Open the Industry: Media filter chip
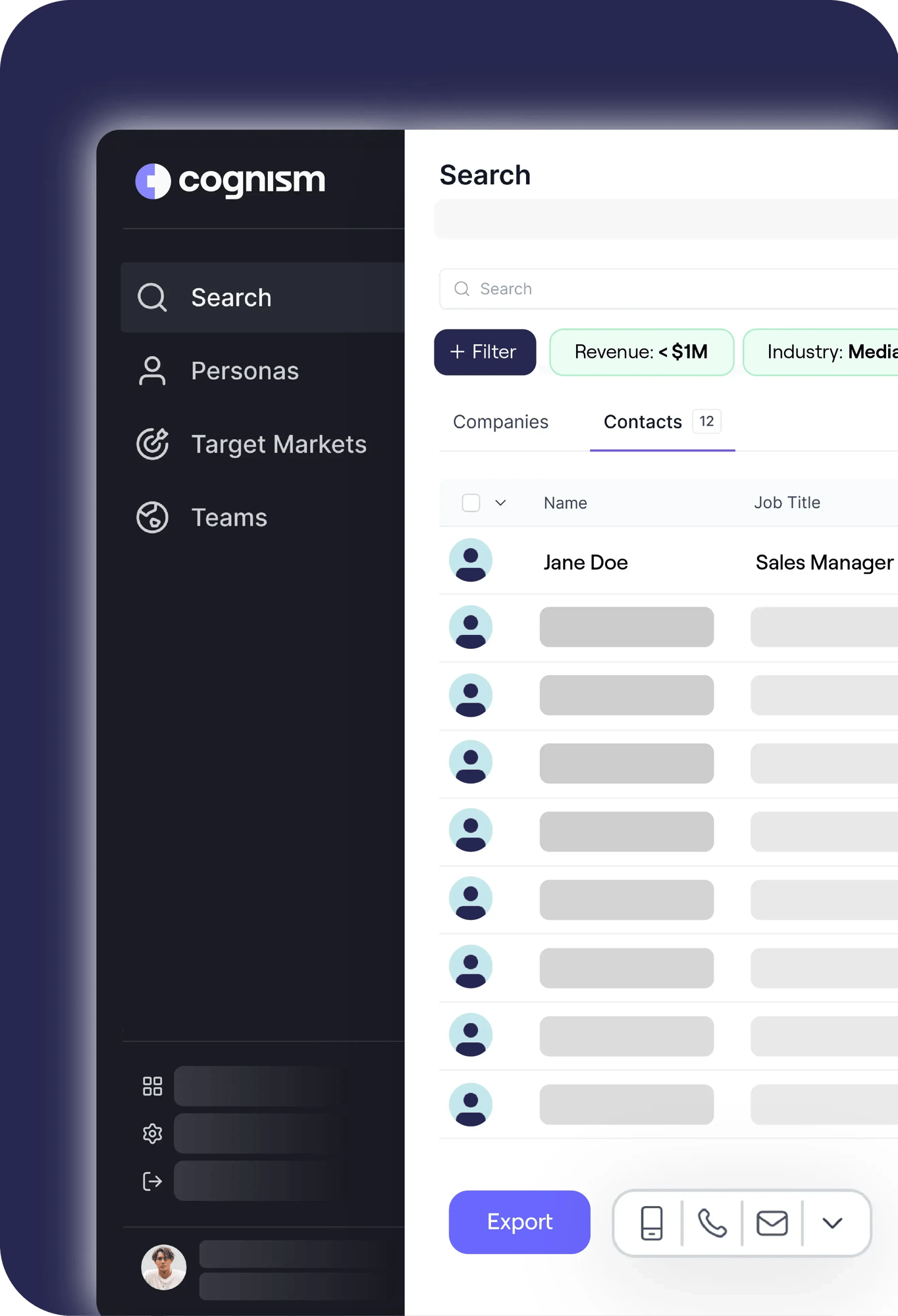Viewport: 898px width, 1316px height. [821, 352]
